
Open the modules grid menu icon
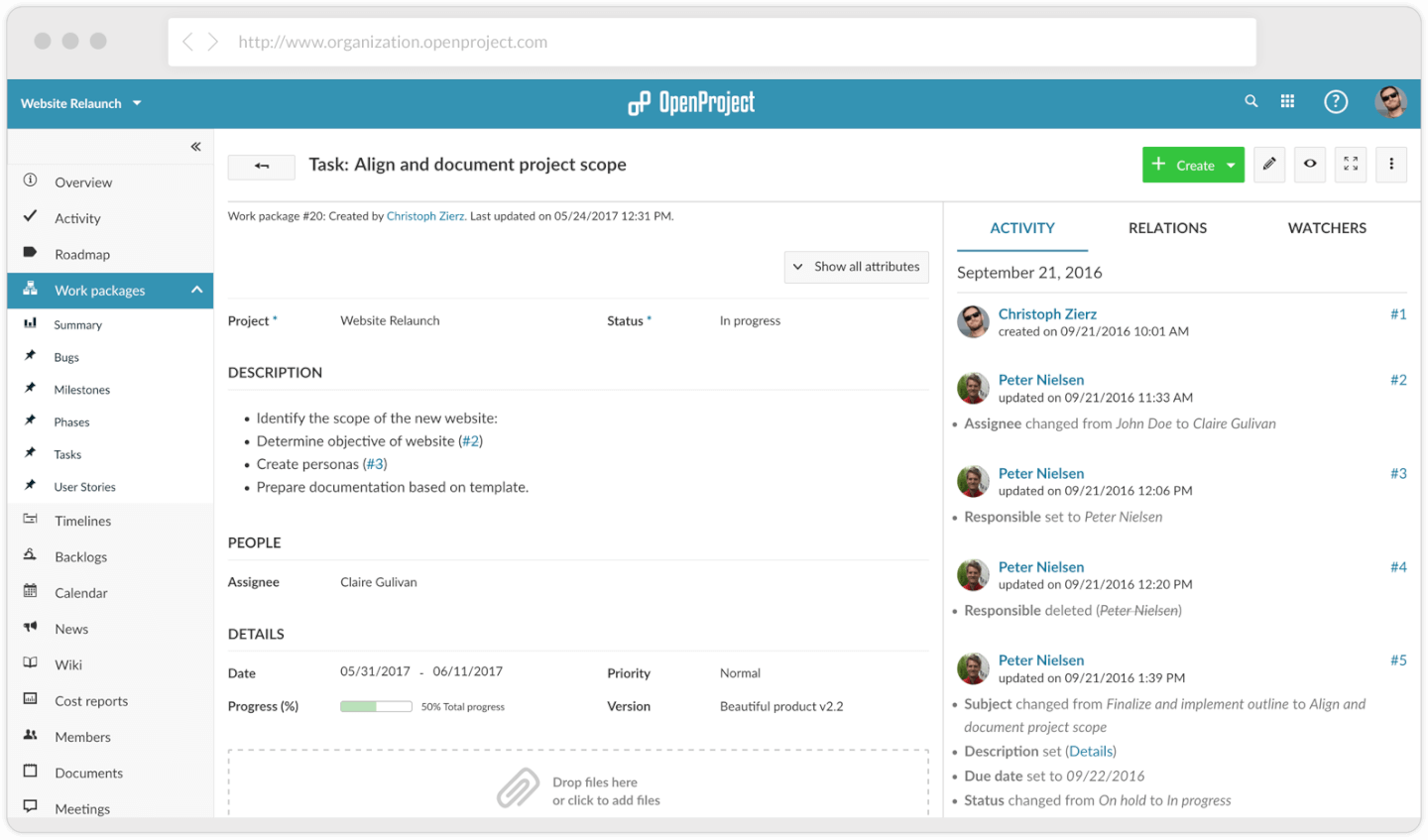[x=1287, y=101]
